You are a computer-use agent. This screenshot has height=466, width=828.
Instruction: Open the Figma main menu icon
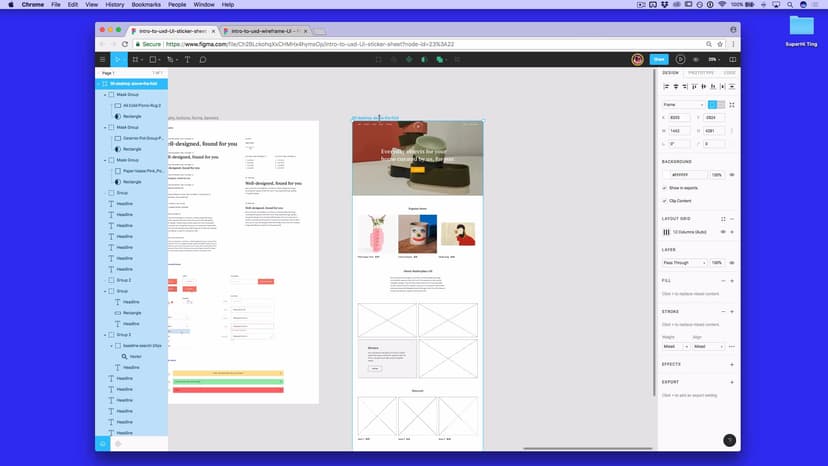tap(103, 59)
